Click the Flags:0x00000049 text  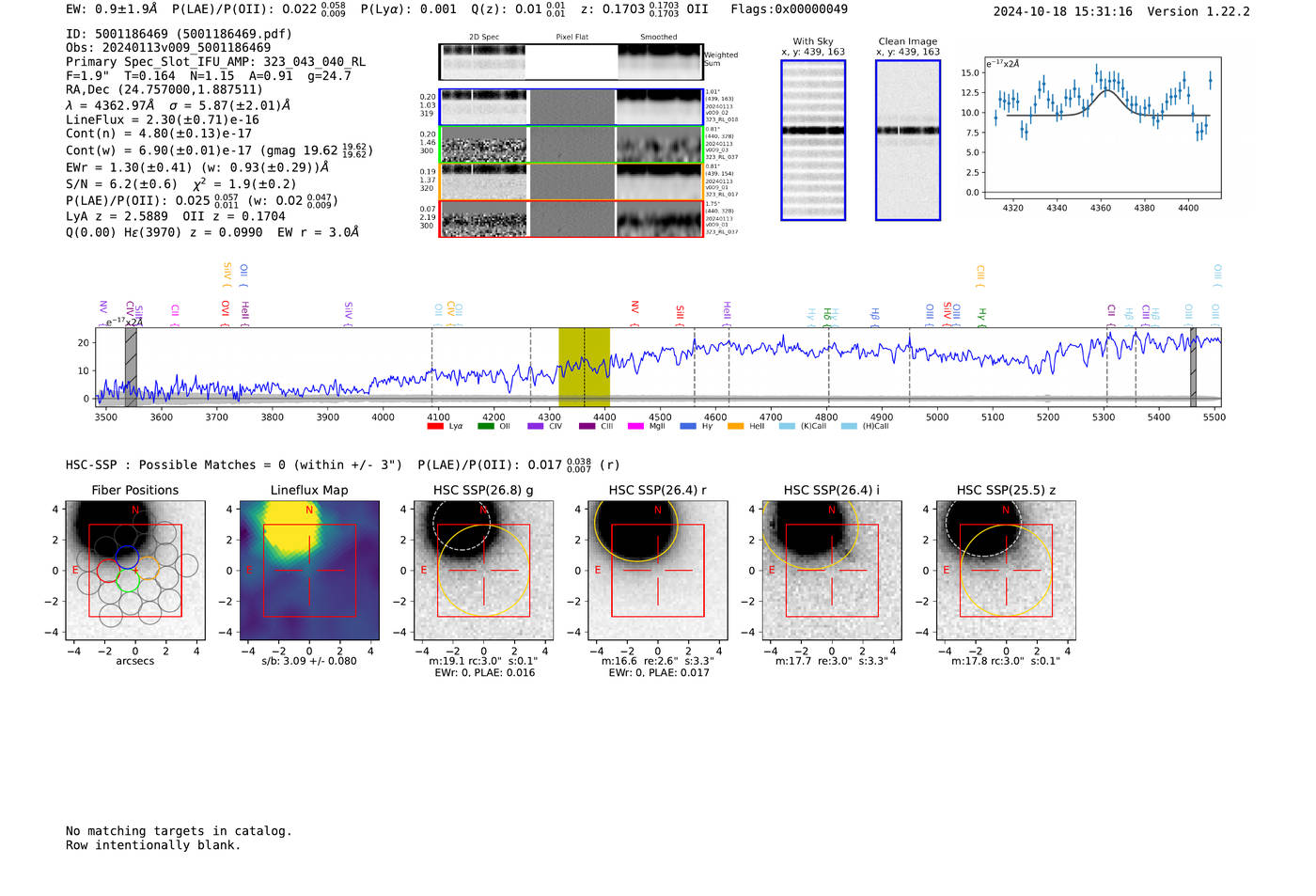(789, 9)
